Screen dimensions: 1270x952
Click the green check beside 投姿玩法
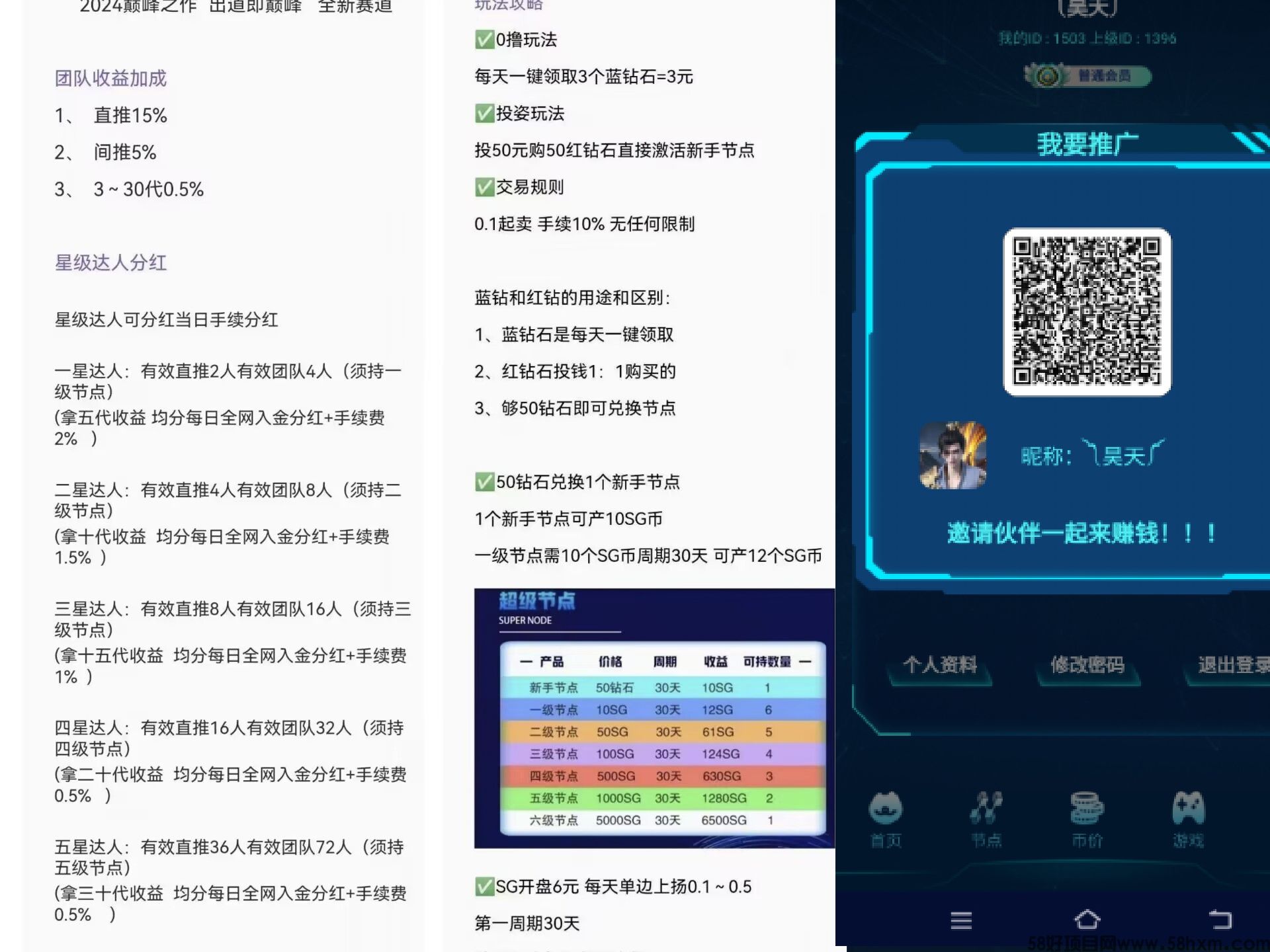484,114
